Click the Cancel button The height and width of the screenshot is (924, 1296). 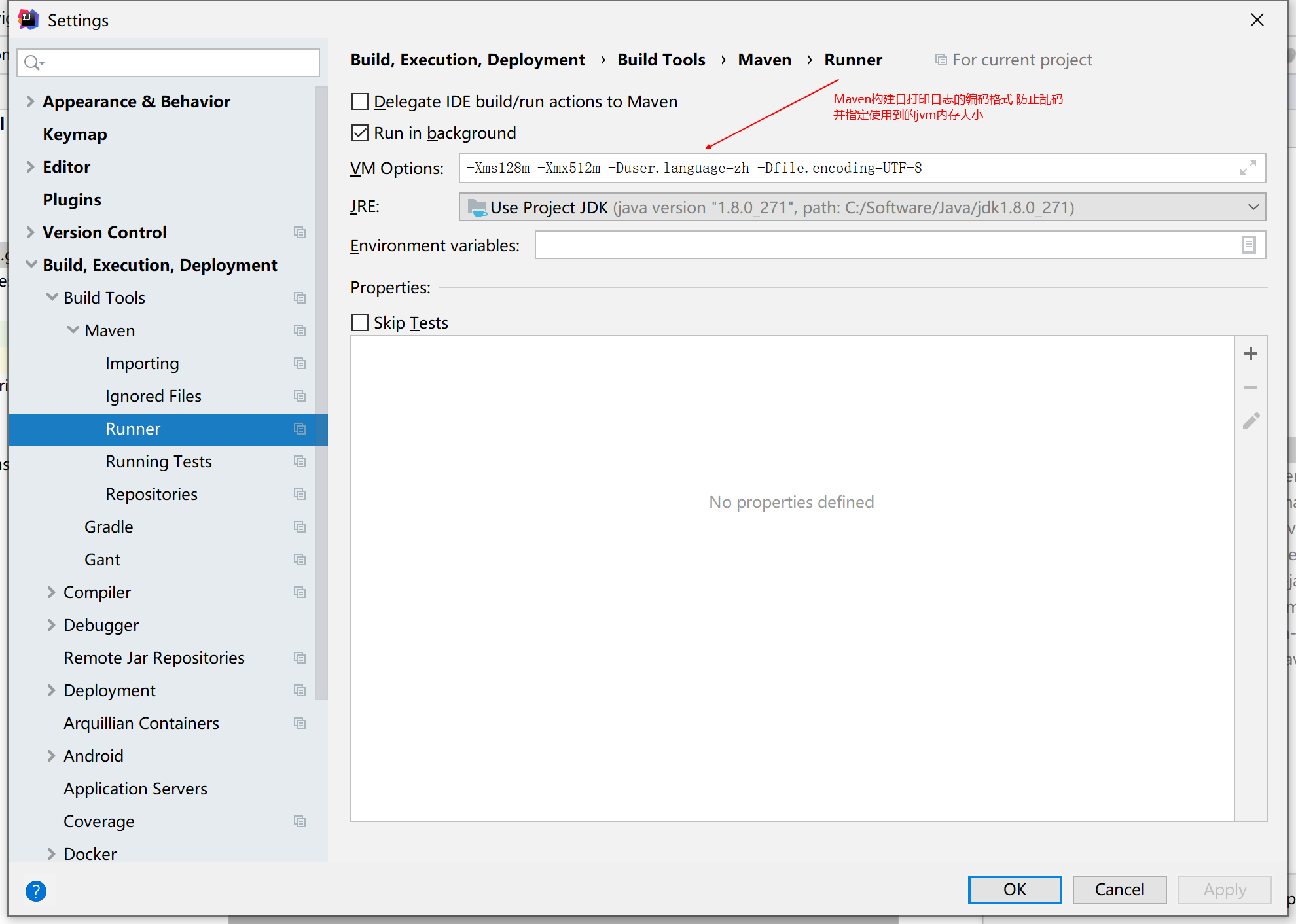coord(1119,889)
